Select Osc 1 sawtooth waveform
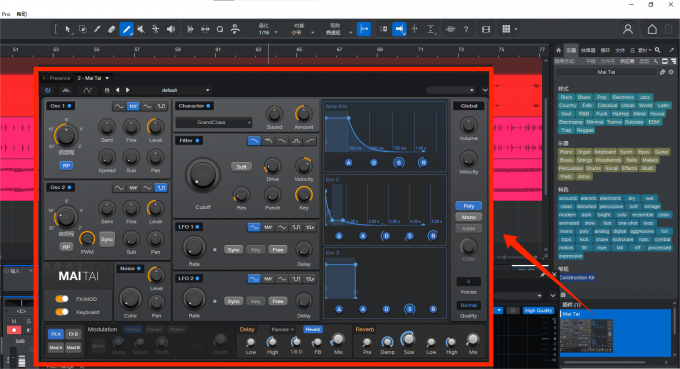Image resolution: width=680 pixels, height=369 pixels. 133,106
